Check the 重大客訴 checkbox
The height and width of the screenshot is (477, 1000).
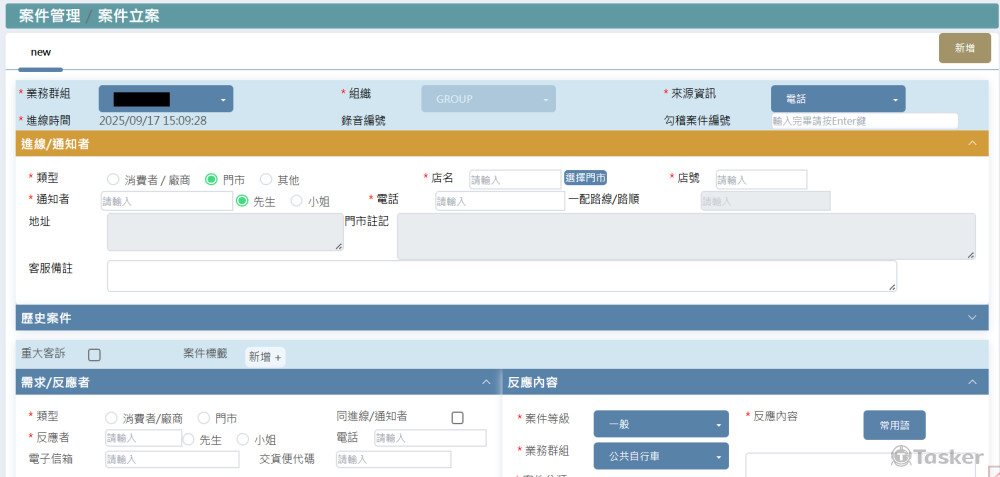tap(94, 355)
